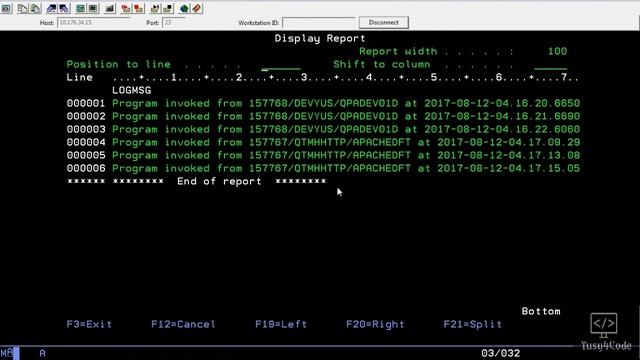
Task: Click the F20=Right function key label
Action: click(375, 324)
